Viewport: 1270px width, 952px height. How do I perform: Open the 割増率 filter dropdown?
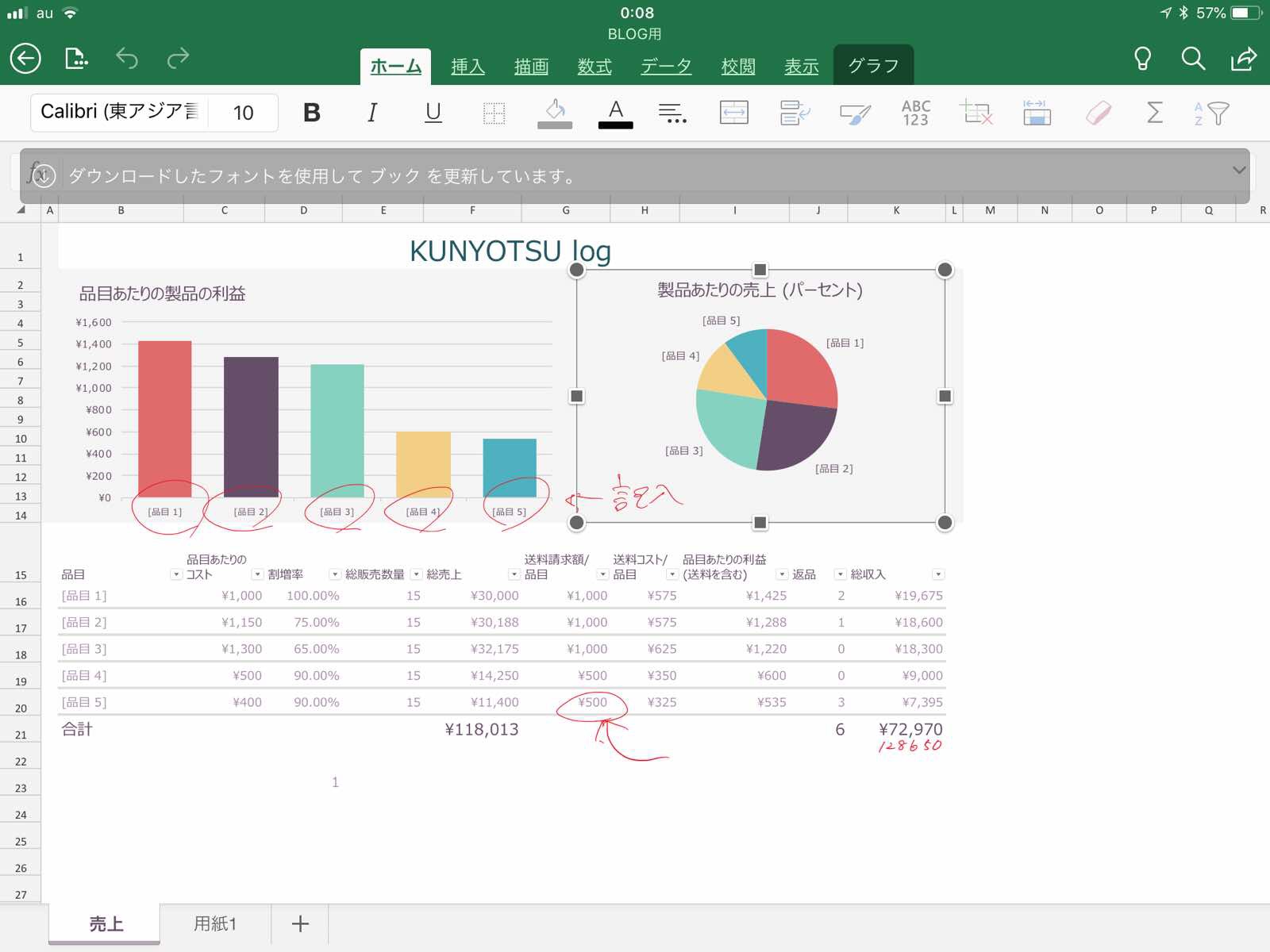[335, 574]
